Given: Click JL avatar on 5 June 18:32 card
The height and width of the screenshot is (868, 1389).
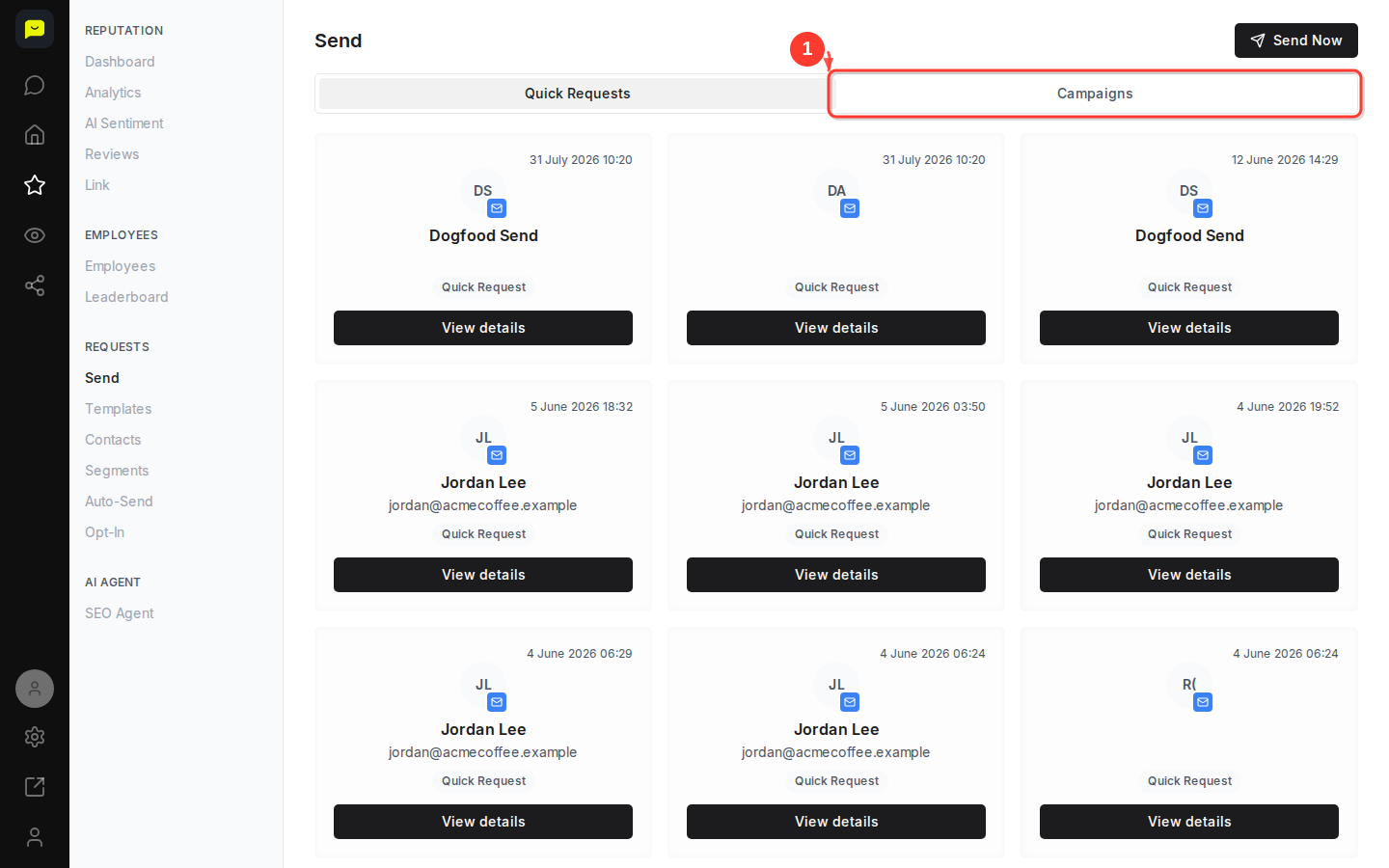Looking at the screenshot, I should click(483, 438).
